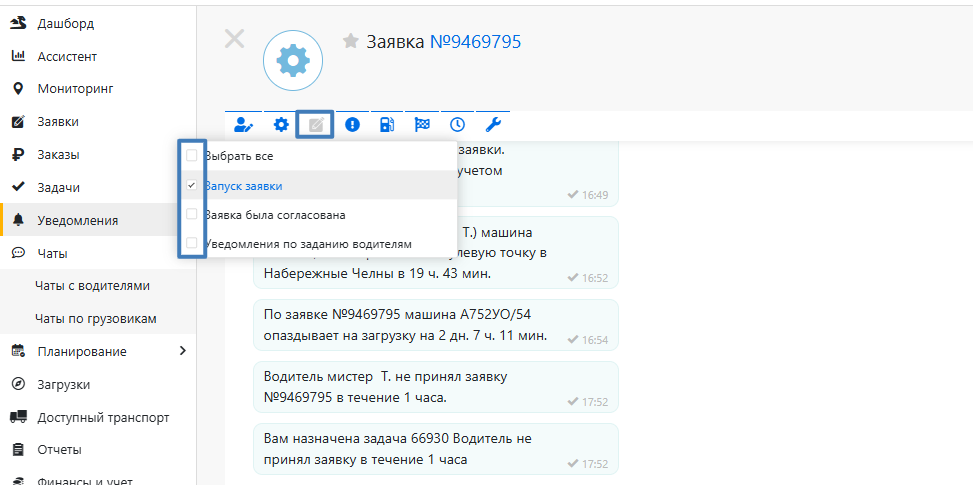Click message mentioning Набережные Челны
The height and width of the screenshot is (485, 973).
click(x=436, y=252)
